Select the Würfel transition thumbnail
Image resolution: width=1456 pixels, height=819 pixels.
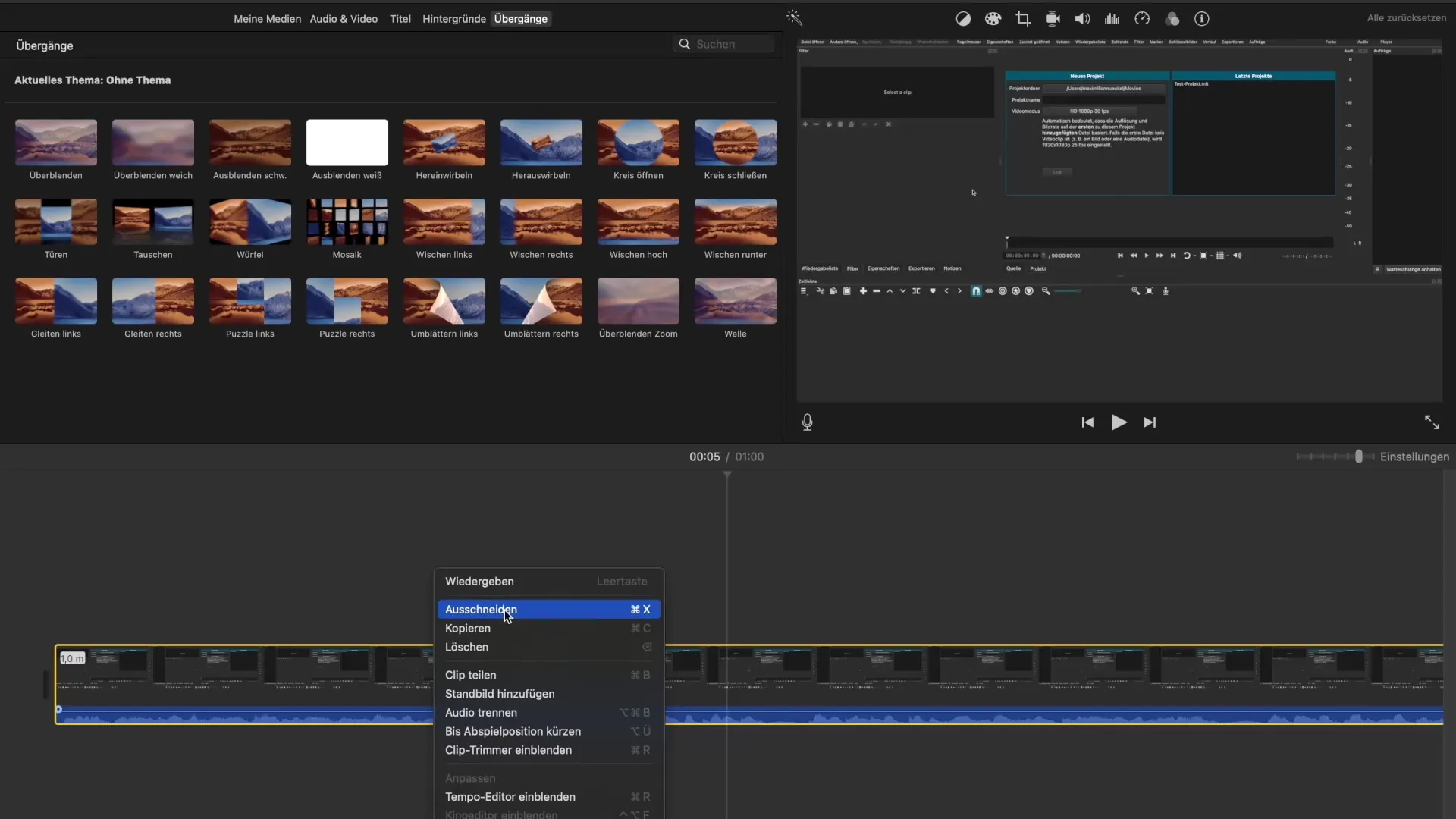(x=250, y=222)
